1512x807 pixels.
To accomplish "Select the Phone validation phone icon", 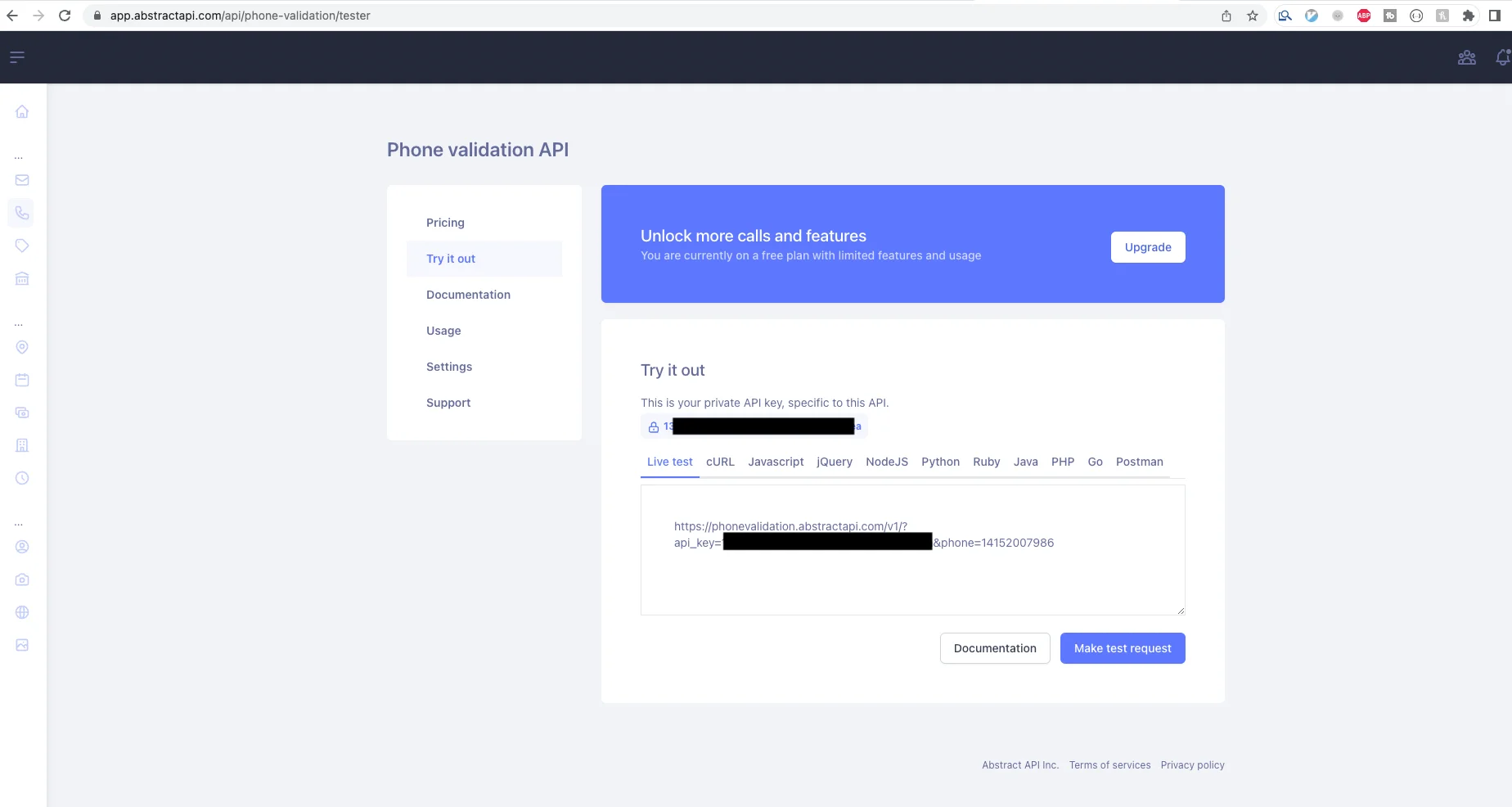I will pos(22,213).
